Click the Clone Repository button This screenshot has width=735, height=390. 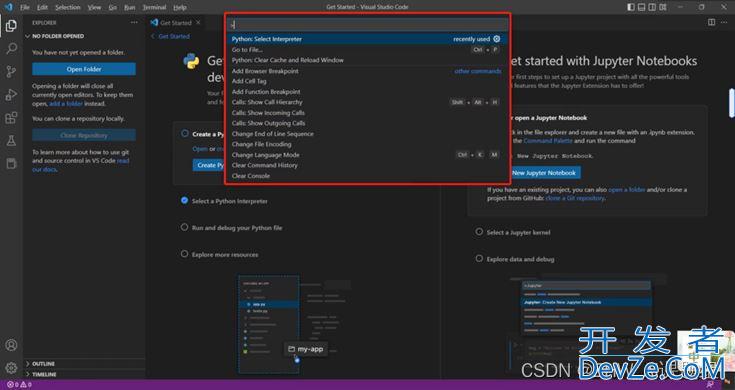(x=84, y=135)
